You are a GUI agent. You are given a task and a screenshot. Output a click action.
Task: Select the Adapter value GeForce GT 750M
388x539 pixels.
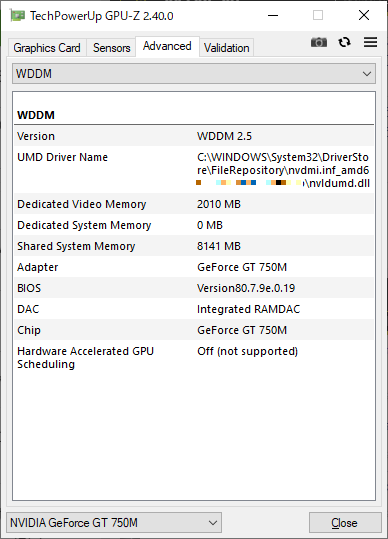(242, 267)
